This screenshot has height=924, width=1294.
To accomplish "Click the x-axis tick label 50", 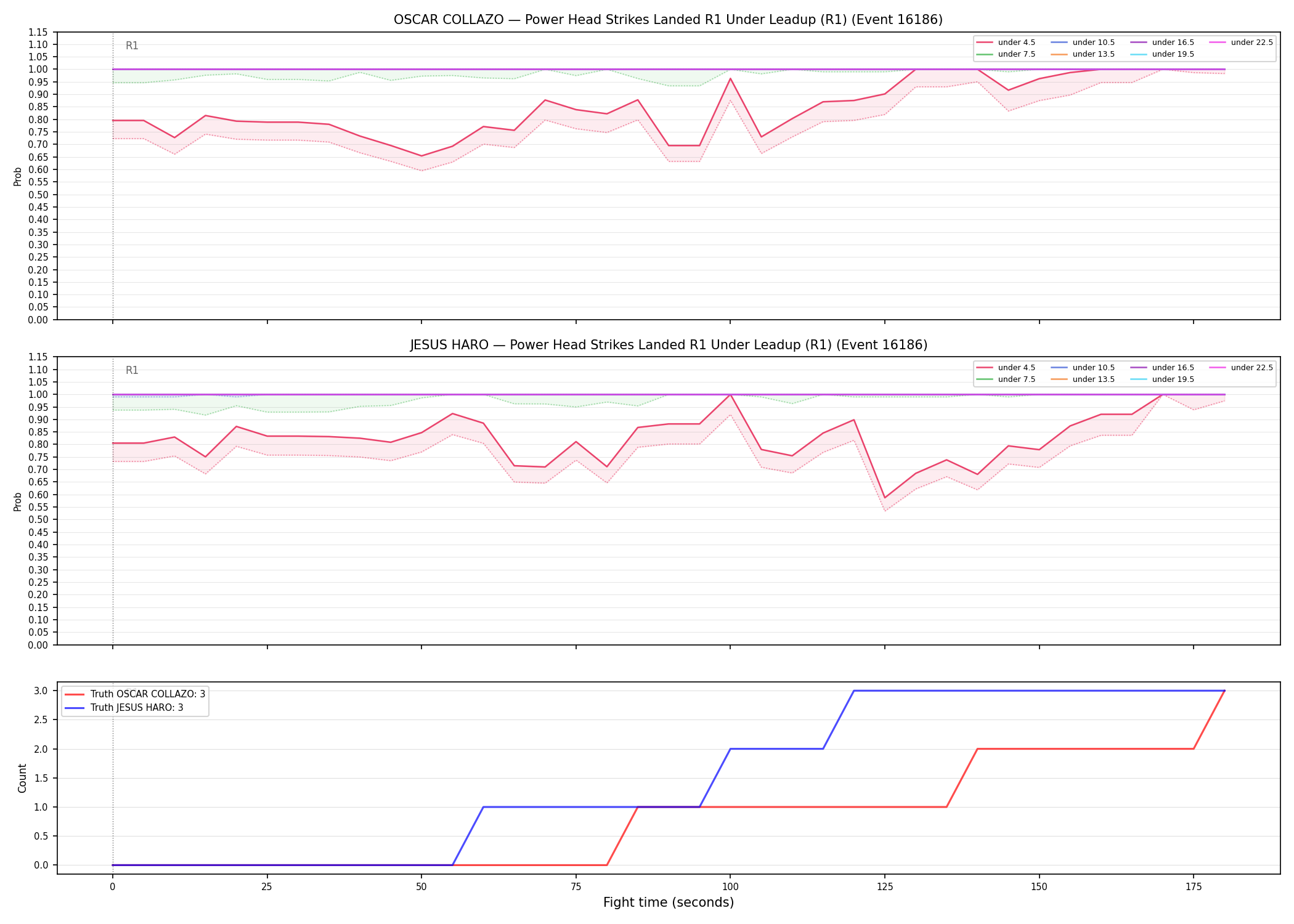I will click(x=421, y=887).
